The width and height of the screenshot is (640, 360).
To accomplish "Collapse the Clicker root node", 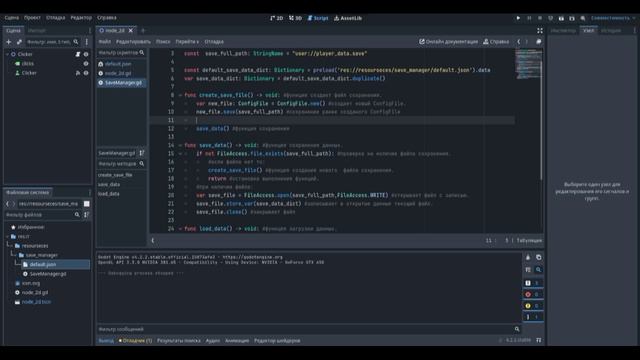I will [x=7, y=54].
